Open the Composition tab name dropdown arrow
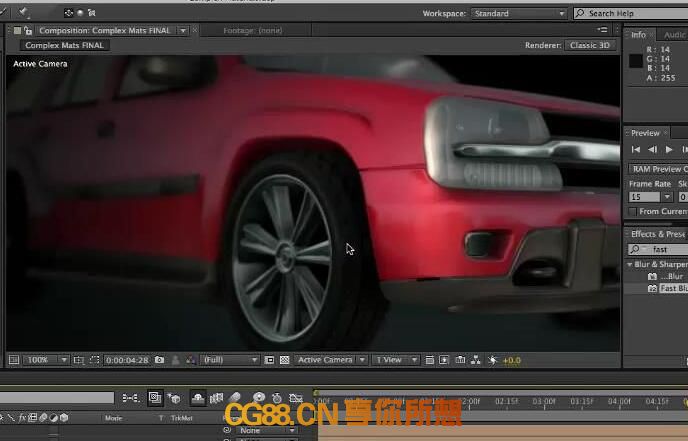688x441 pixels. coord(183,30)
